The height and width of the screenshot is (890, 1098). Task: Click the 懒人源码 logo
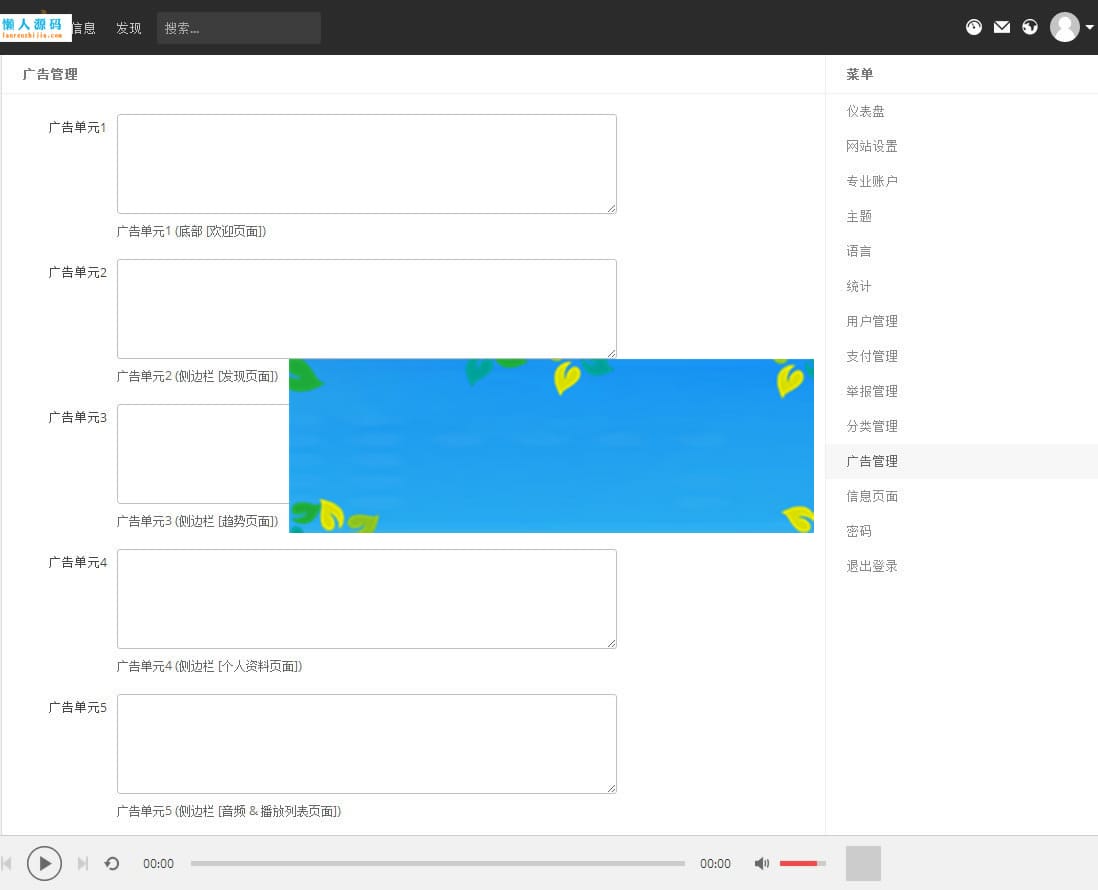36,26
